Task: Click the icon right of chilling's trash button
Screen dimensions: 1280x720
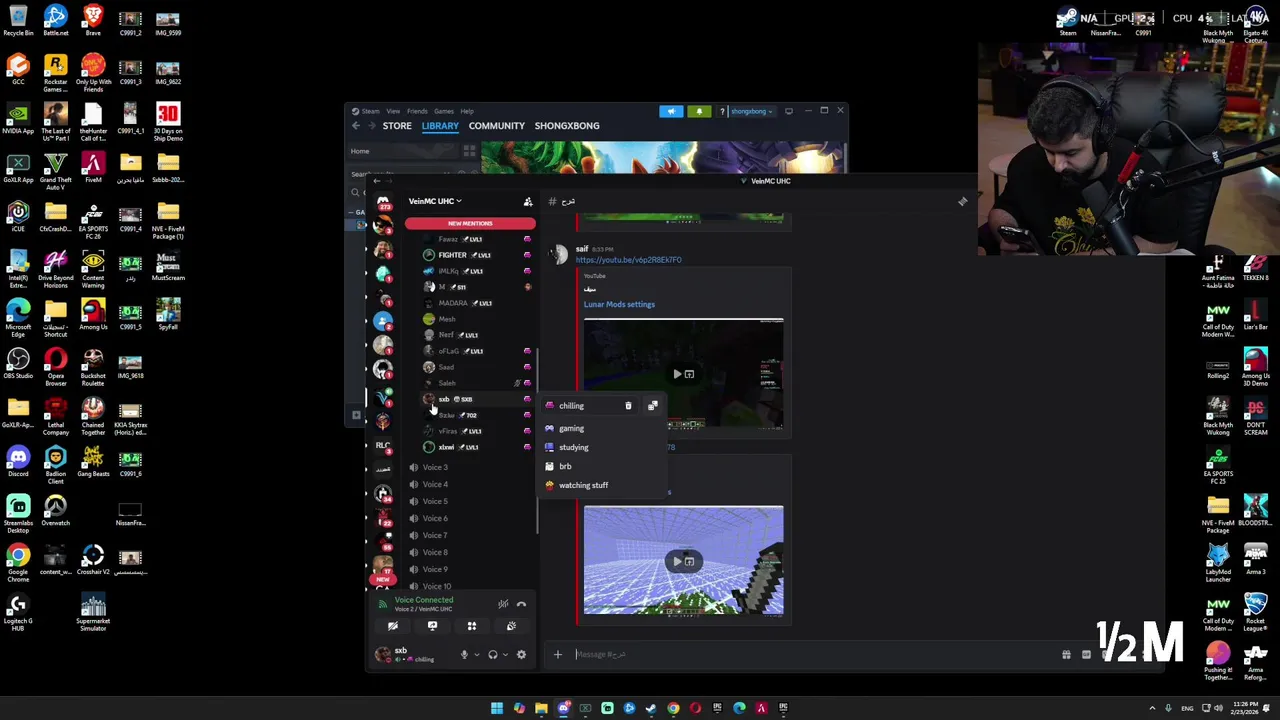Action: click(653, 406)
